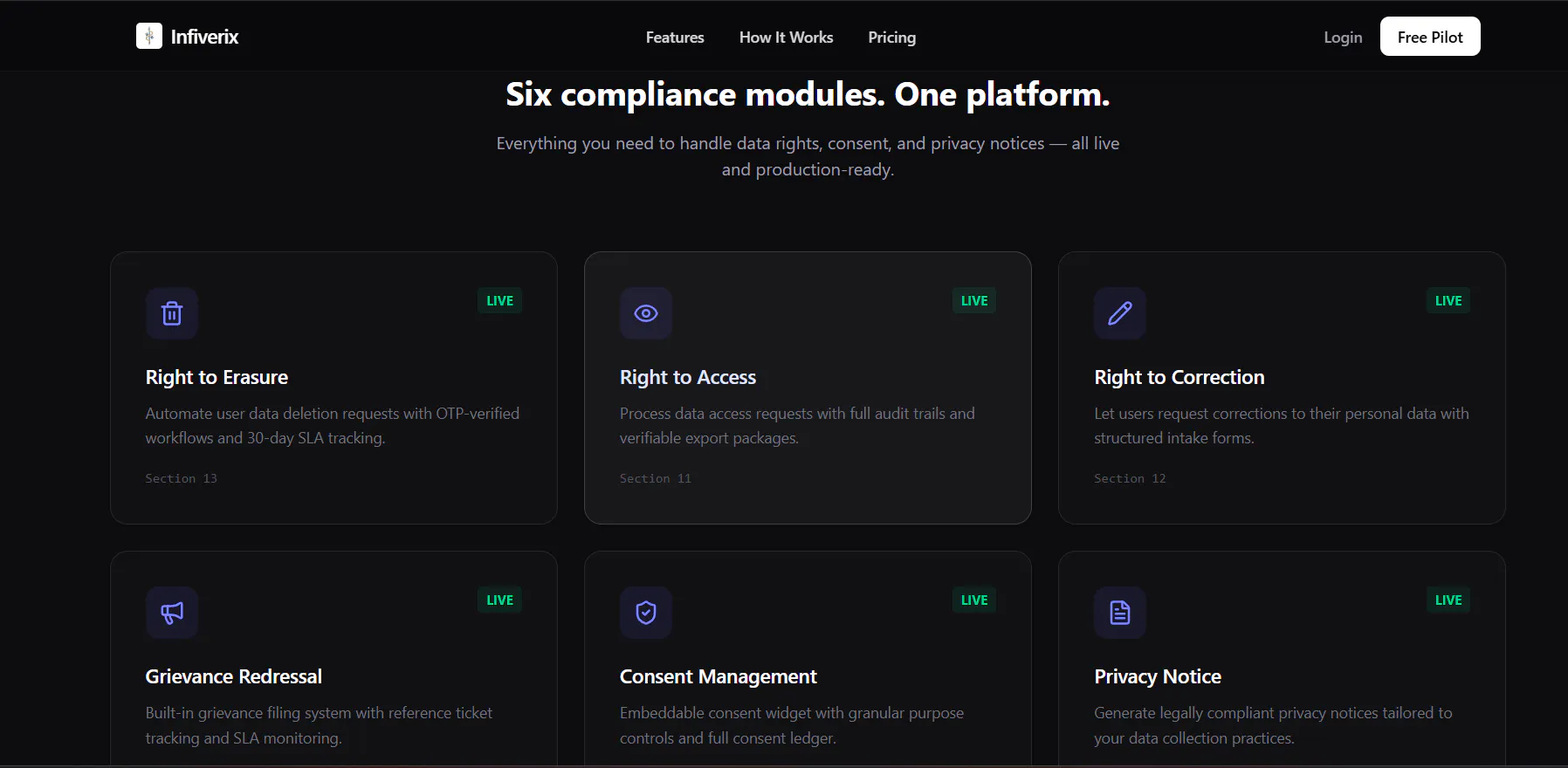
Task: Click LIVE badge on Right to Erasure card
Action: coord(499,300)
